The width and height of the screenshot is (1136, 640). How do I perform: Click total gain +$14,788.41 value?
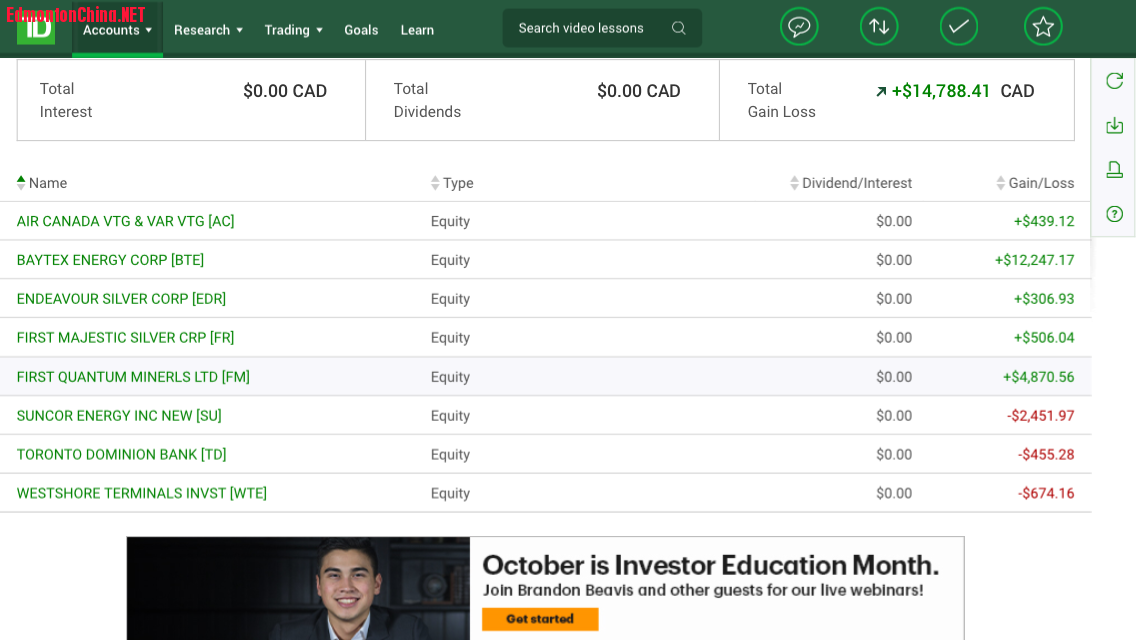tap(940, 91)
